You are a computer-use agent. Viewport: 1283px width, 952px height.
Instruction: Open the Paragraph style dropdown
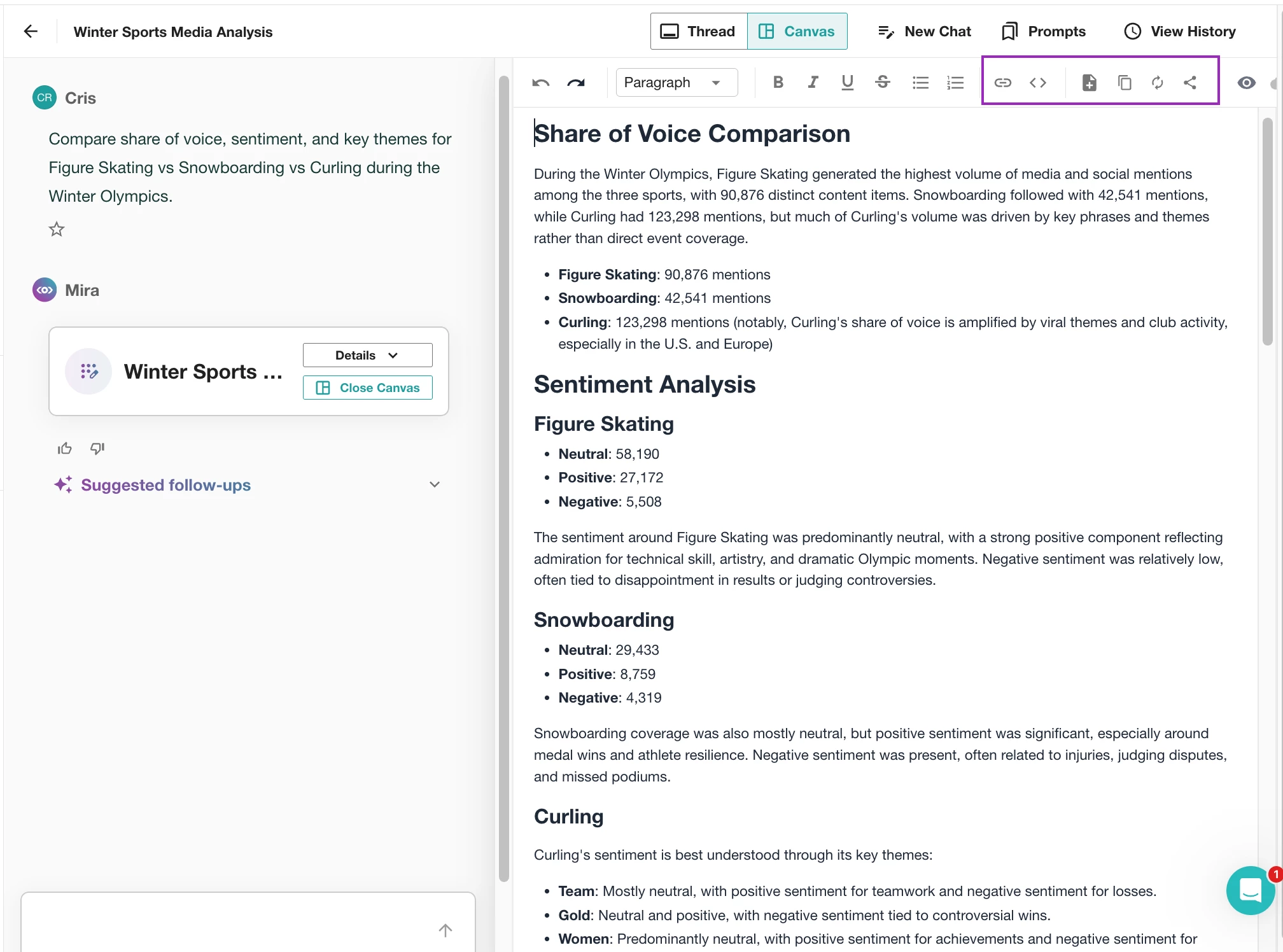click(676, 83)
